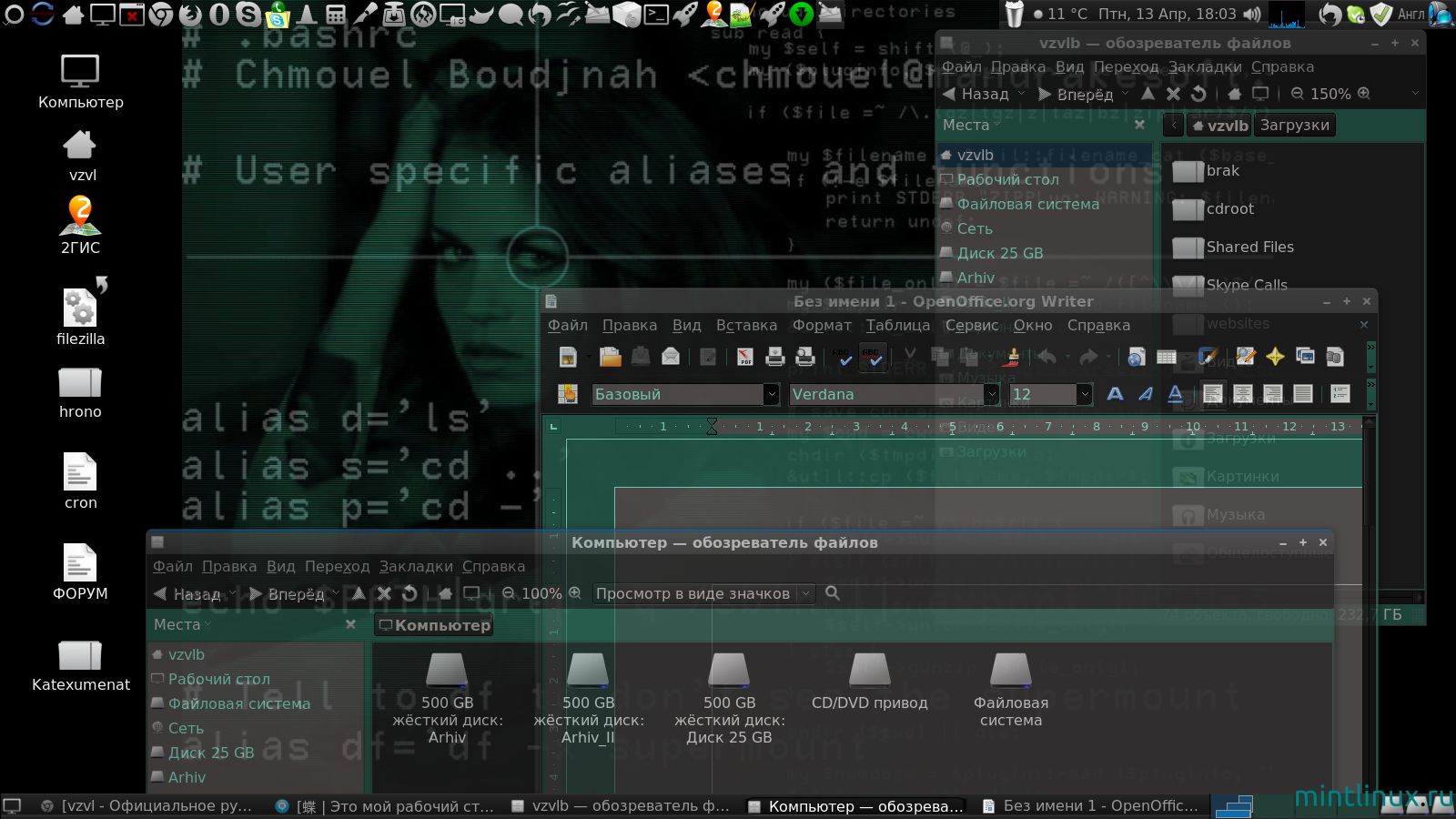Open Переход menu in vzvlb window
The height and width of the screenshot is (819, 1456).
[x=1126, y=66]
